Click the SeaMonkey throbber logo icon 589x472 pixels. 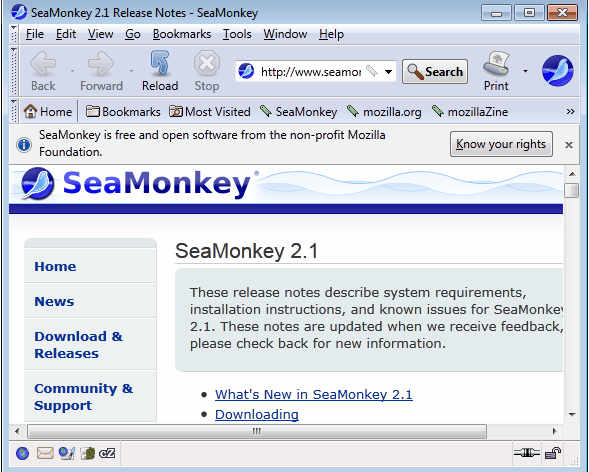557,71
